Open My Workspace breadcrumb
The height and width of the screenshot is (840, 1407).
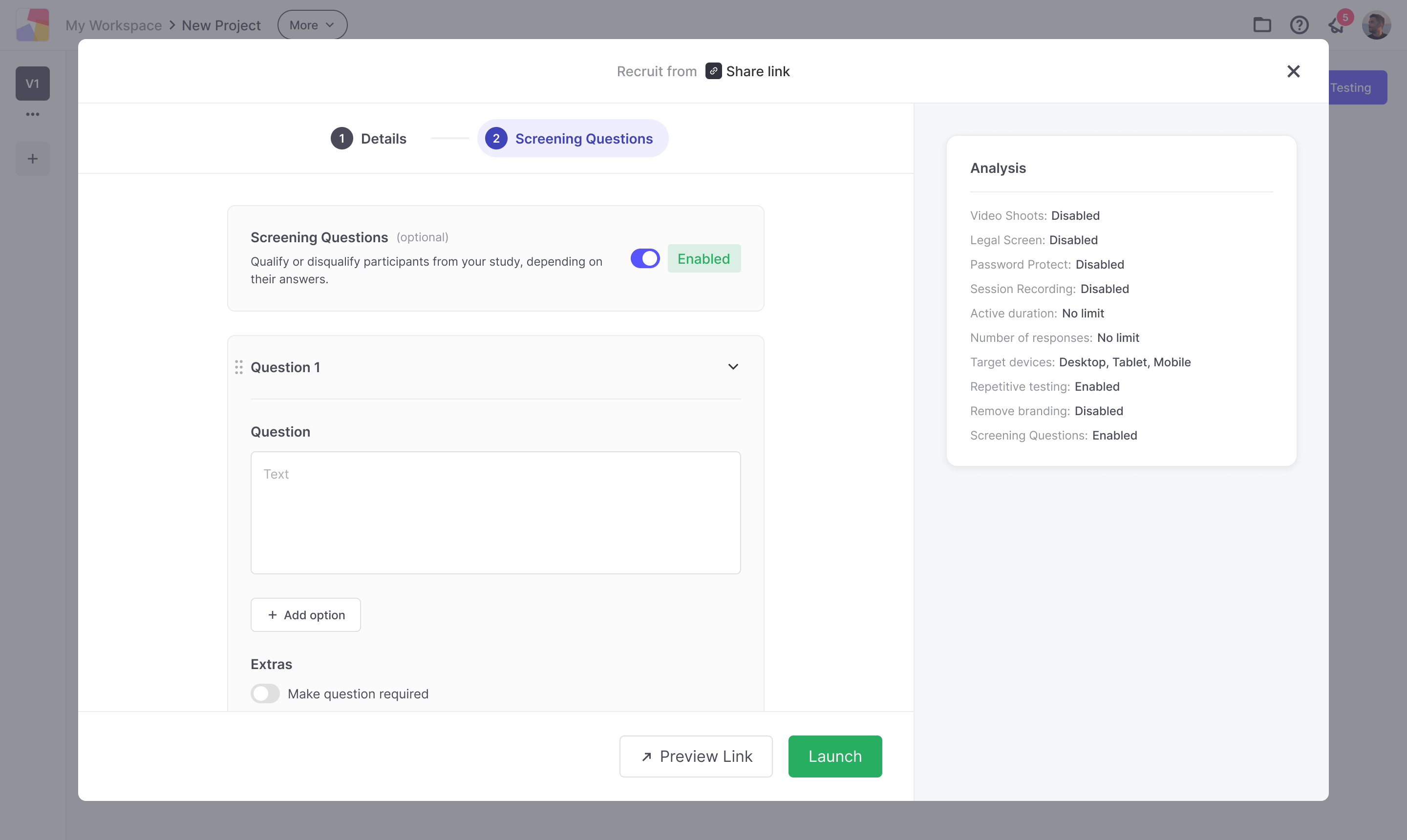pyautogui.click(x=114, y=25)
